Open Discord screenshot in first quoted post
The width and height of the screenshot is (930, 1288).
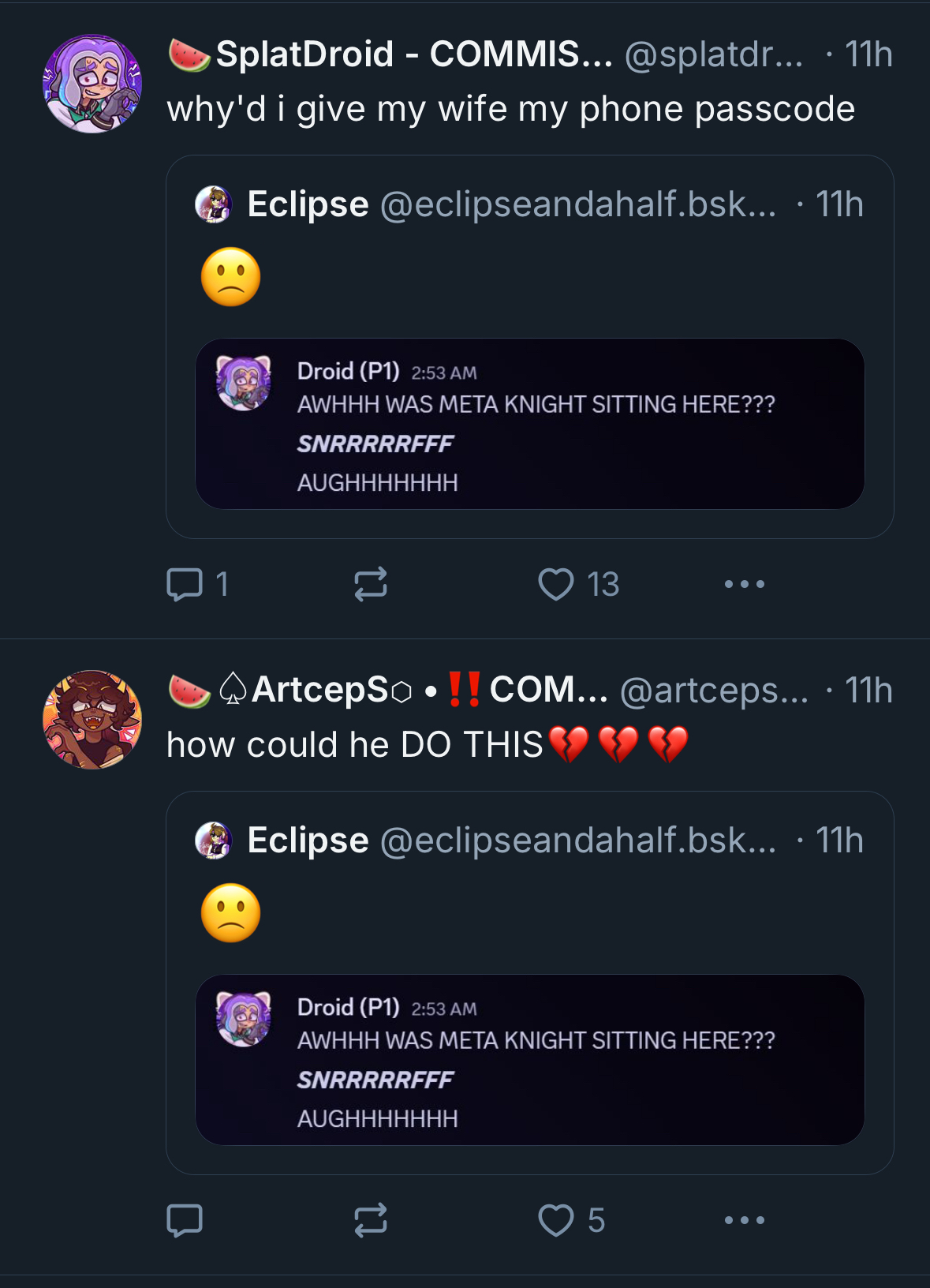529,424
